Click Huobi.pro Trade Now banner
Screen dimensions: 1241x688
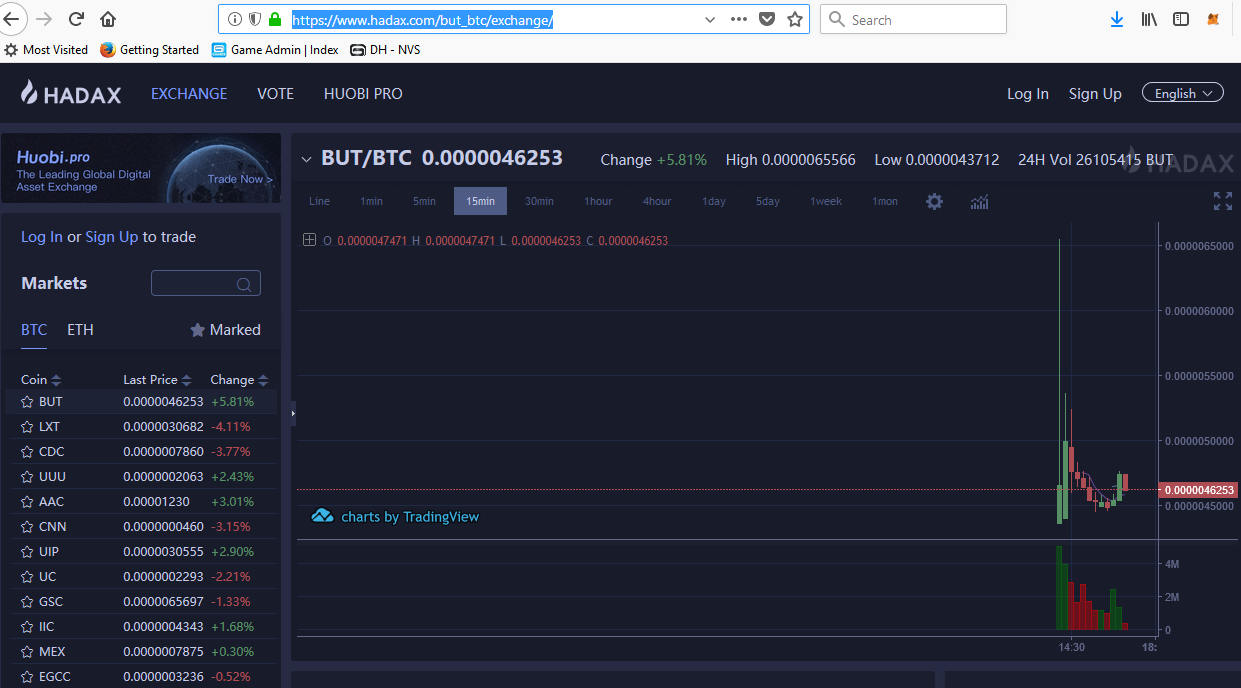pyautogui.click(x=141, y=168)
